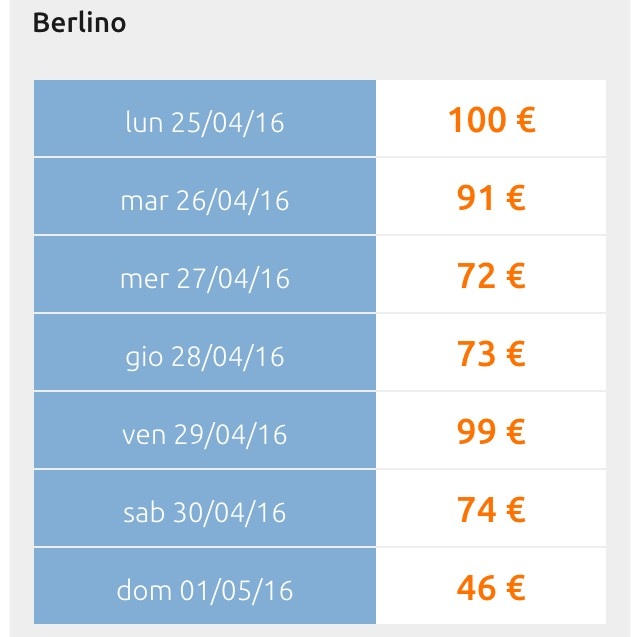Choose the mer 27/04/16 date cell

tap(205, 278)
